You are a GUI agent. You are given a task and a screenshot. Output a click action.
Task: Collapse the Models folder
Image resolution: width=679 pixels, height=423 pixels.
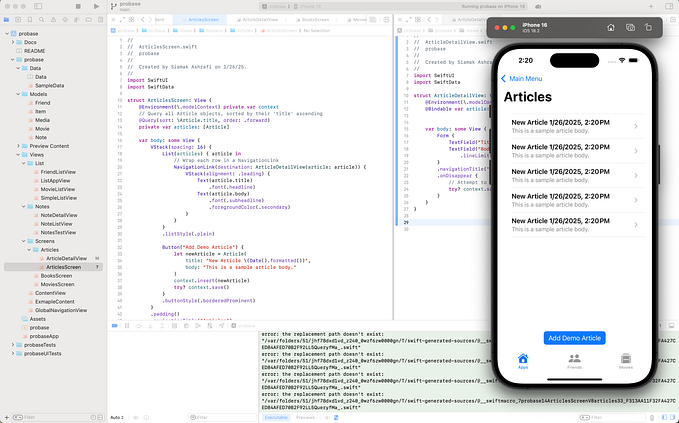(x=18, y=94)
